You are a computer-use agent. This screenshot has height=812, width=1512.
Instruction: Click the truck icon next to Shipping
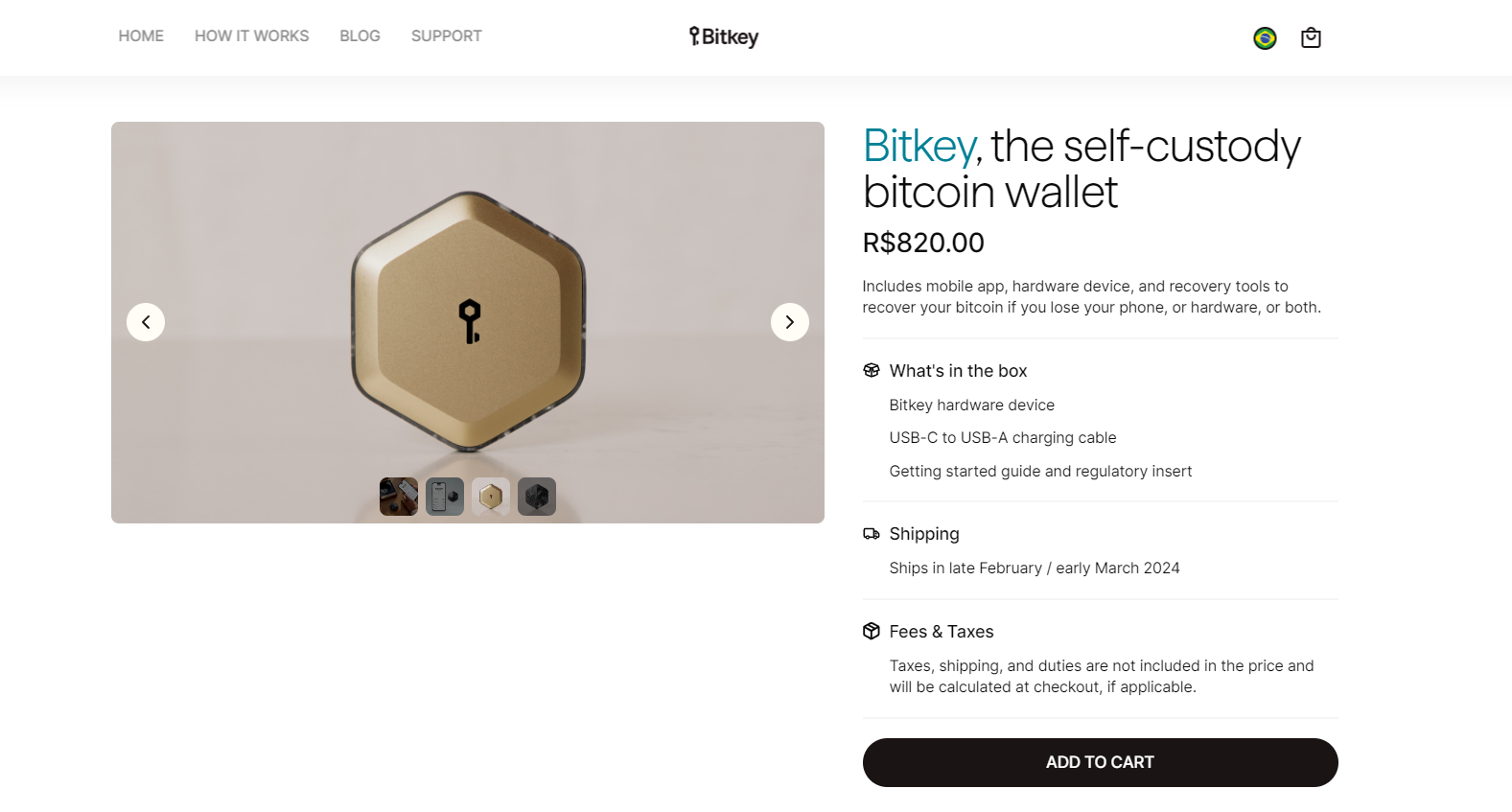(x=871, y=534)
